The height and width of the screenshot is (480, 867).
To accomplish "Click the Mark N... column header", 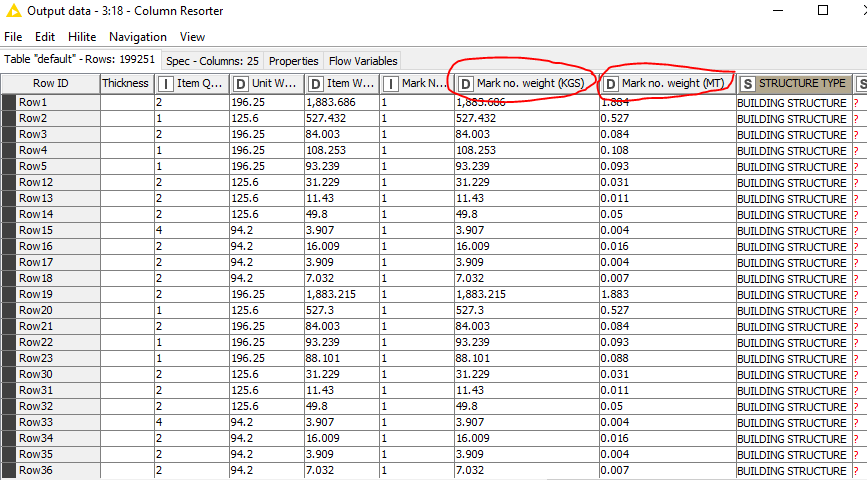I will (417, 84).
